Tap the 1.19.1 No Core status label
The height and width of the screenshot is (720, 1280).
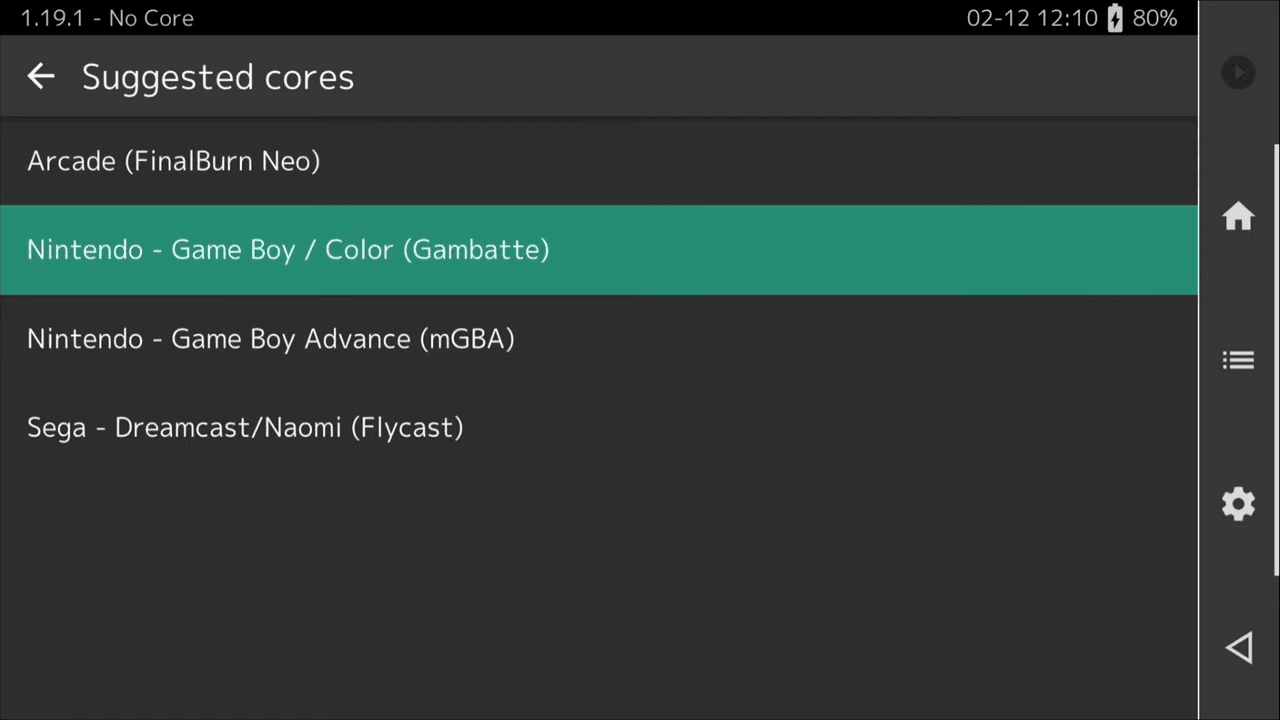click(x=107, y=18)
